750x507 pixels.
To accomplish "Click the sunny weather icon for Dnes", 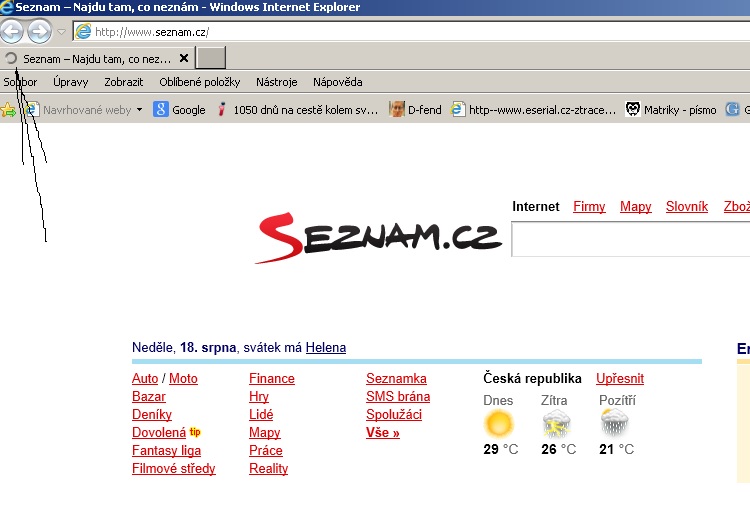I will tap(498, 424).
